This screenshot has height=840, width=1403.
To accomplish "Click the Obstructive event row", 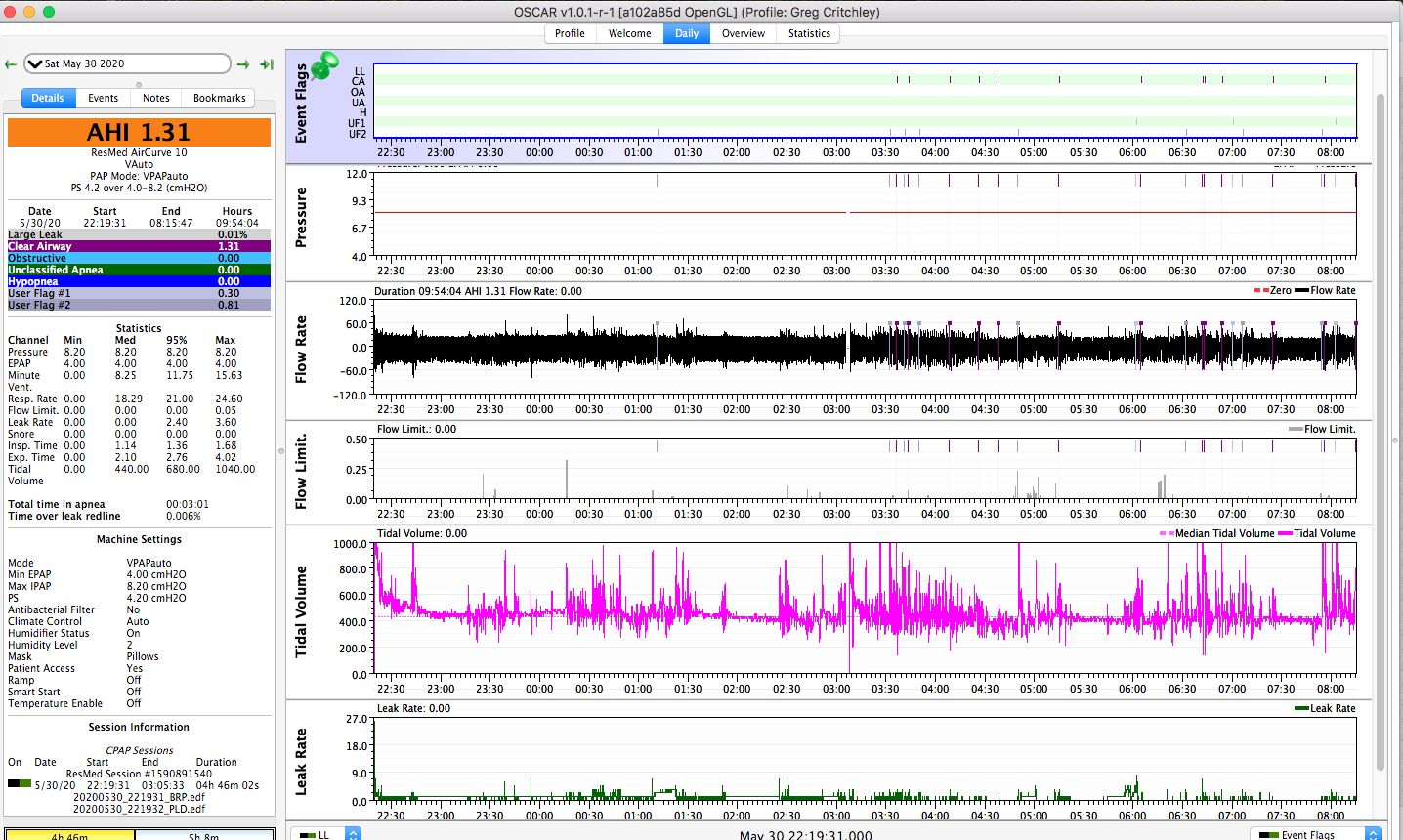I will point(139,258).
